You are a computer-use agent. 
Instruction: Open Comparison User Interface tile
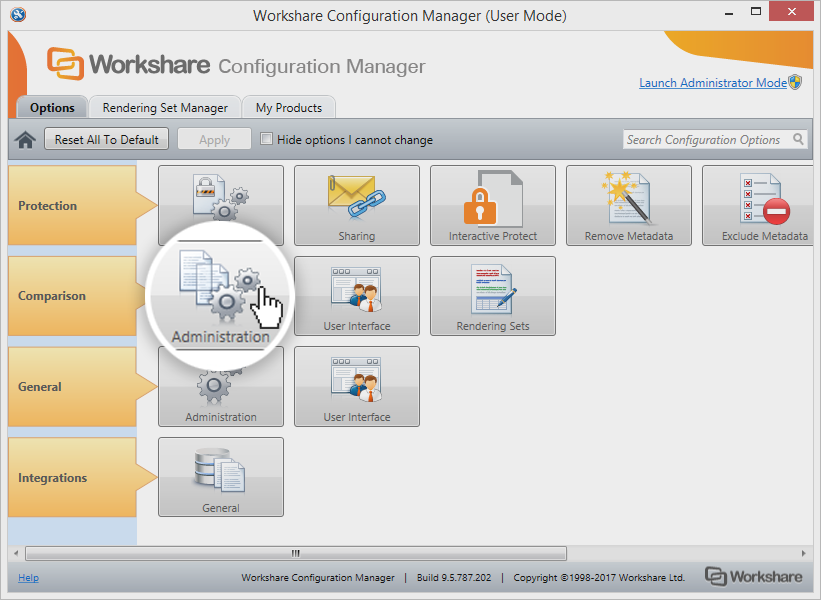click(357, 296)
